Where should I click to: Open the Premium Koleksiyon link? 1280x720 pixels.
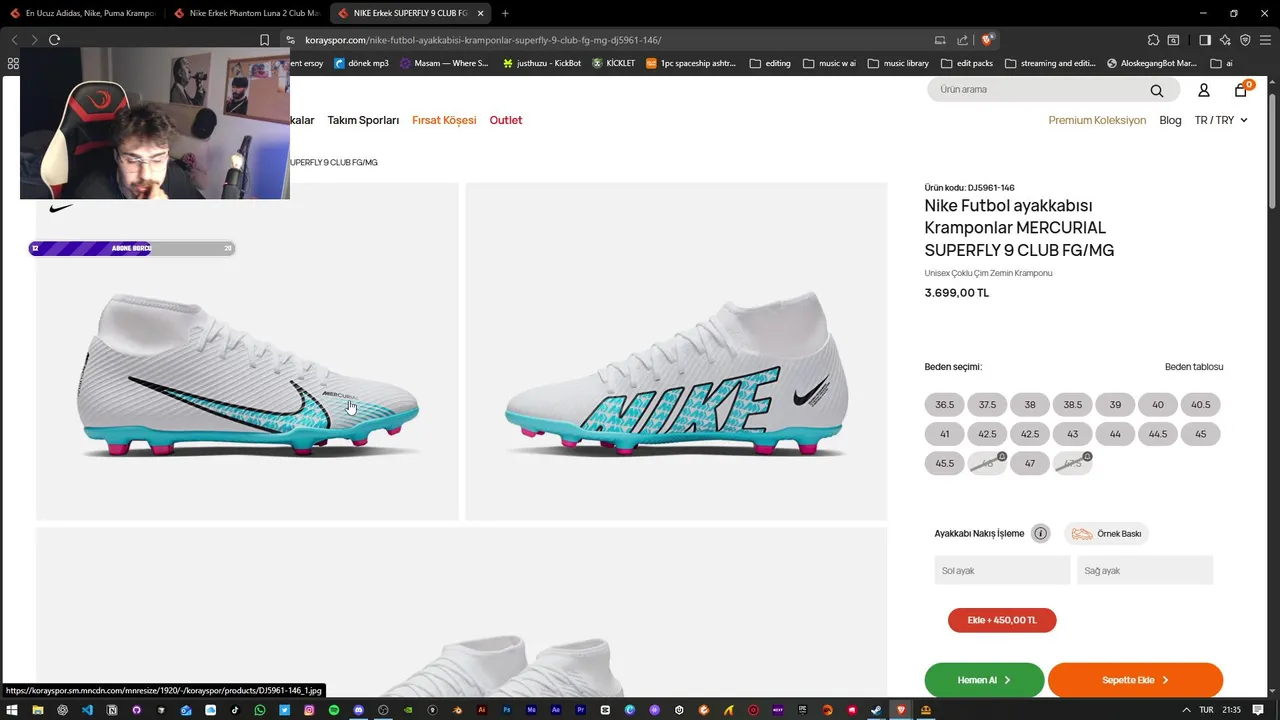click(1097, 120)
